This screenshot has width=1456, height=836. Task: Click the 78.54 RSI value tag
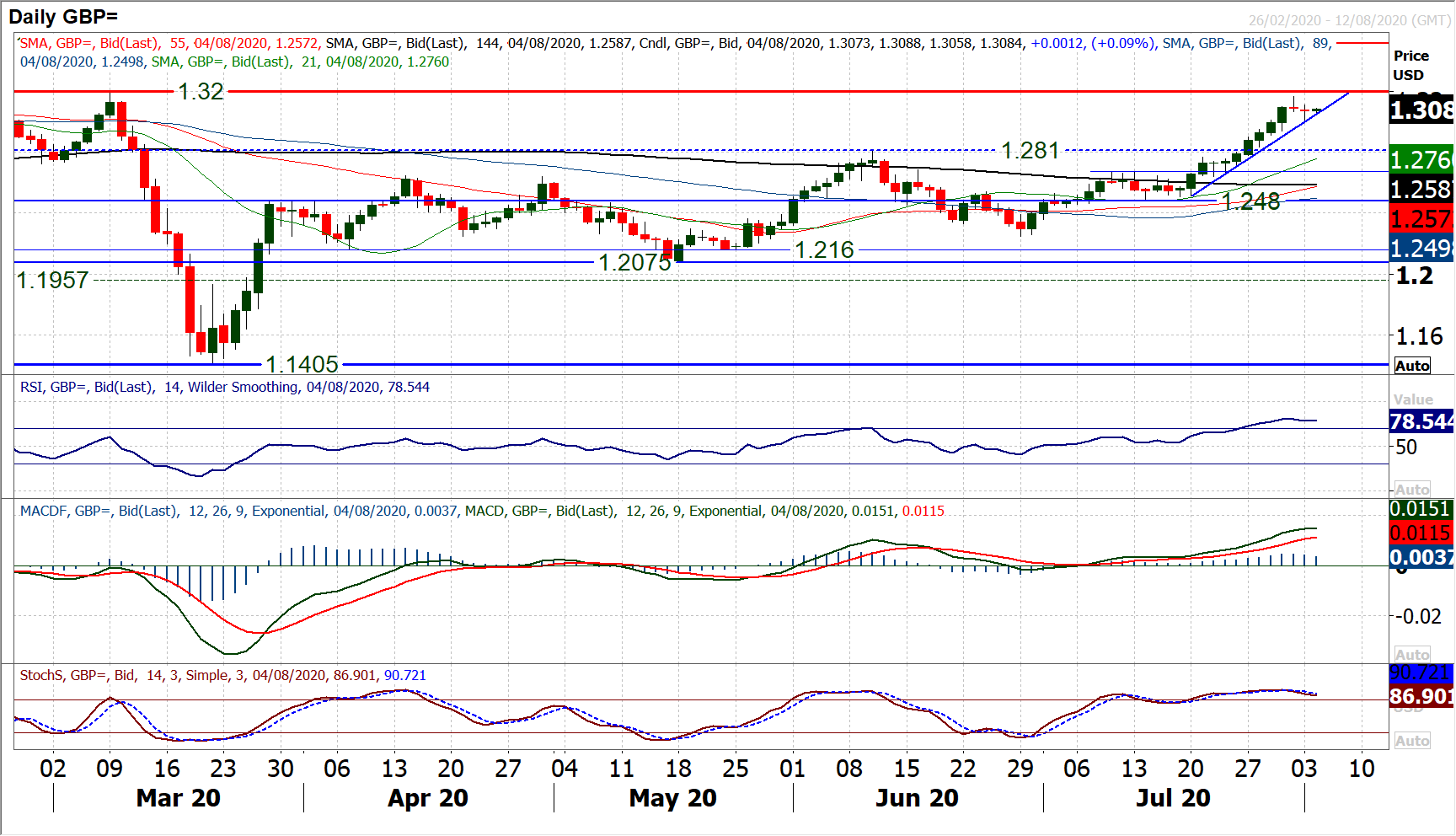coord(1421,421)
